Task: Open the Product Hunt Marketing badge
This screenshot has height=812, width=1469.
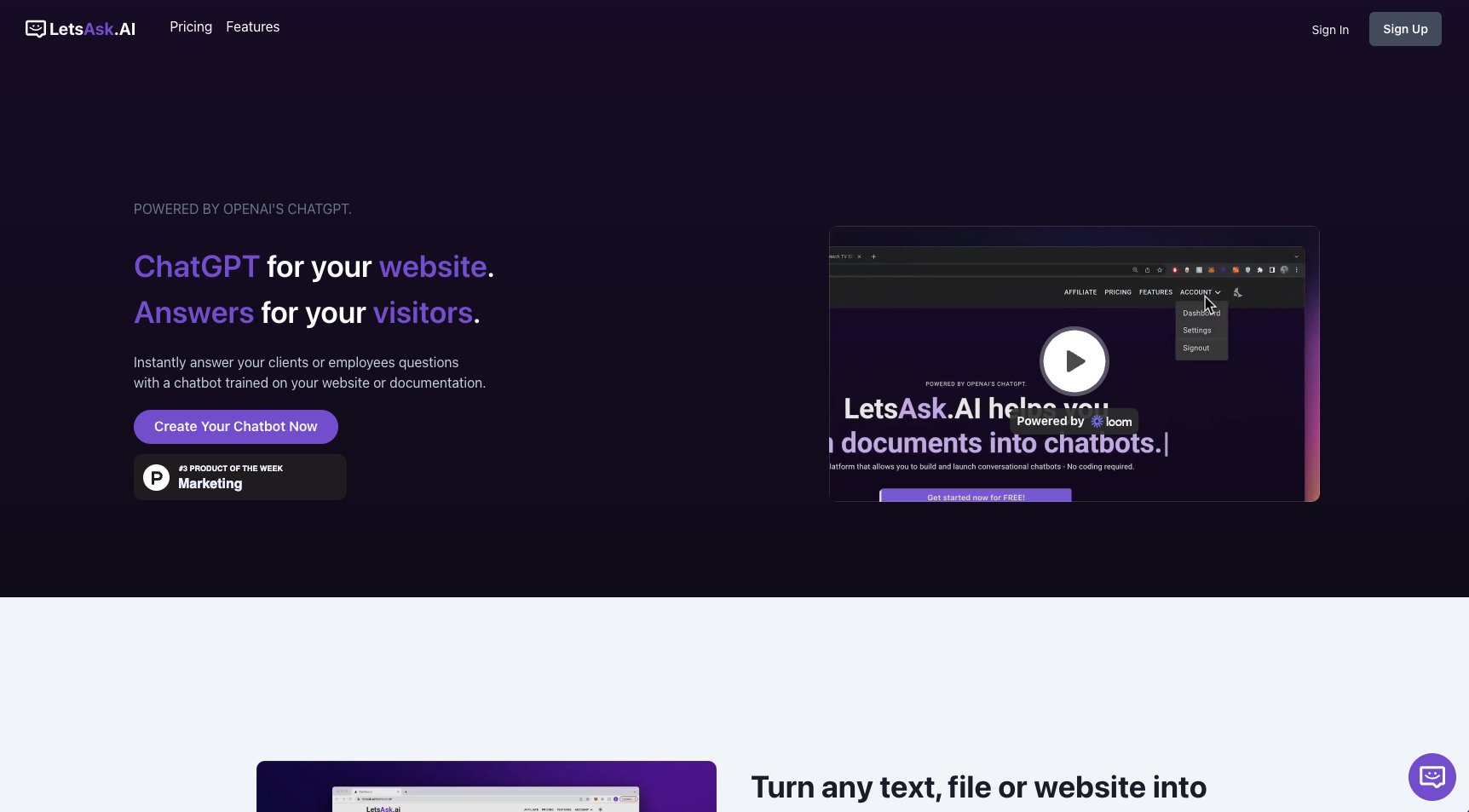Action: [x=240, y=477]
